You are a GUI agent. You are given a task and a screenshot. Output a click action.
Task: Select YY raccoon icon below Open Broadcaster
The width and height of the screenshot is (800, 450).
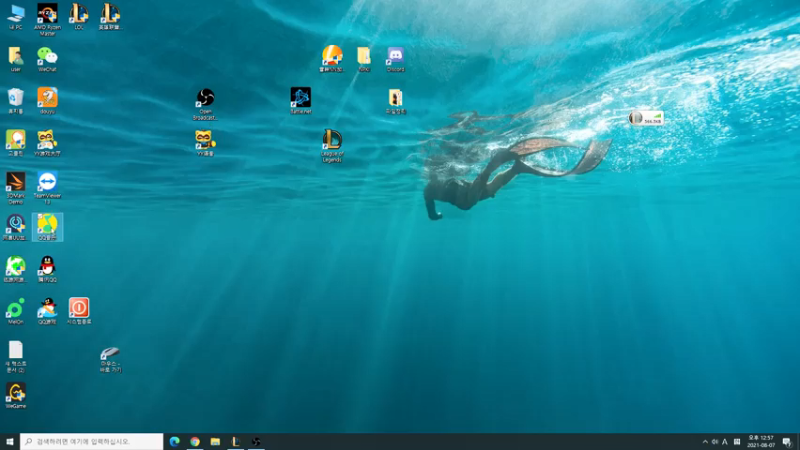[205, 143]
